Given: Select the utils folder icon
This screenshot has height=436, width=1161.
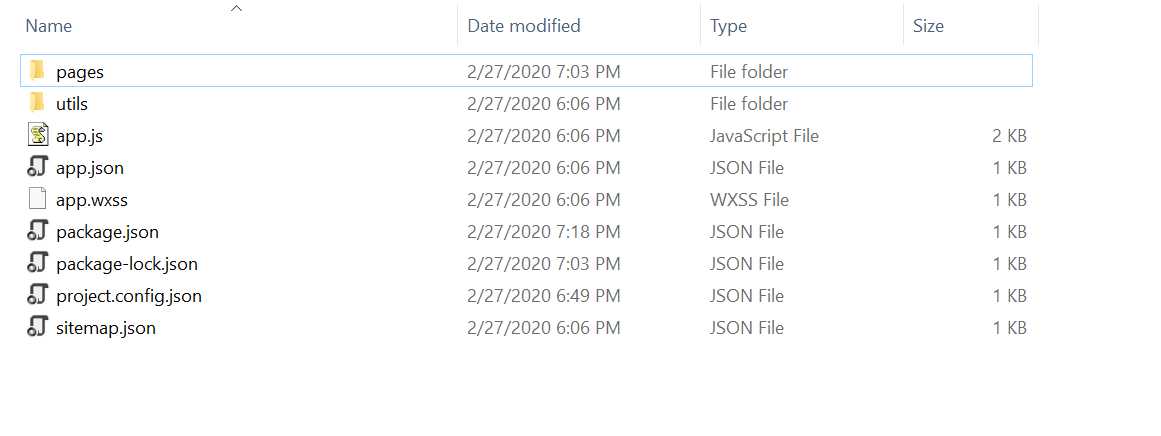Looking at the screenshot, I should pyautogui.click(x=37, y=103).
